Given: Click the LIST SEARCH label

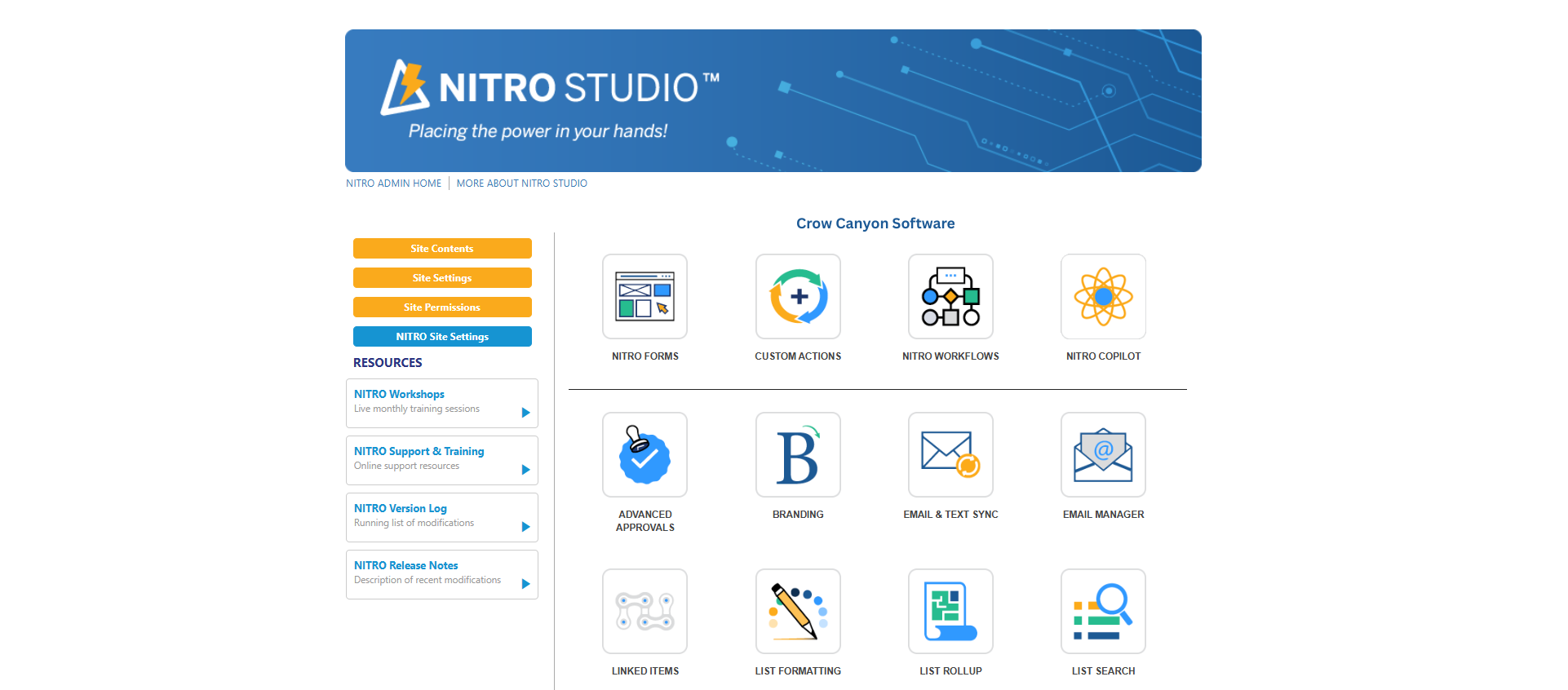Looking at the screenshot, I should (x=1103, y=671).
